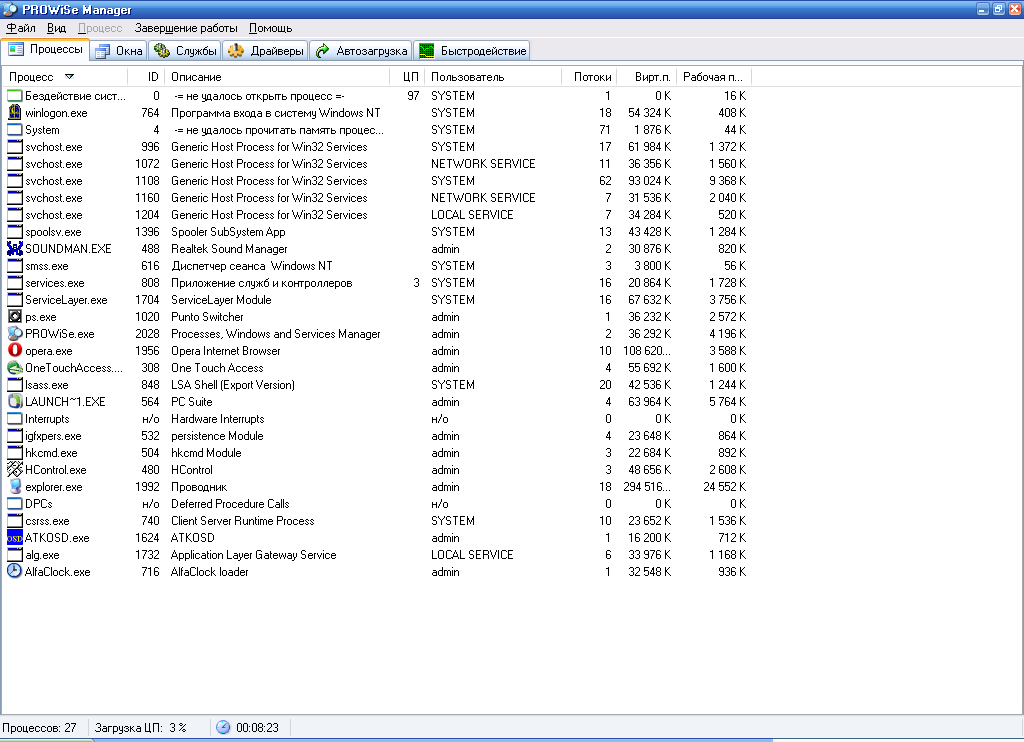Click the Interrupts row icon
This screenshot has height=742, width=1024.
pyautogui.click(x=14, y=418)
